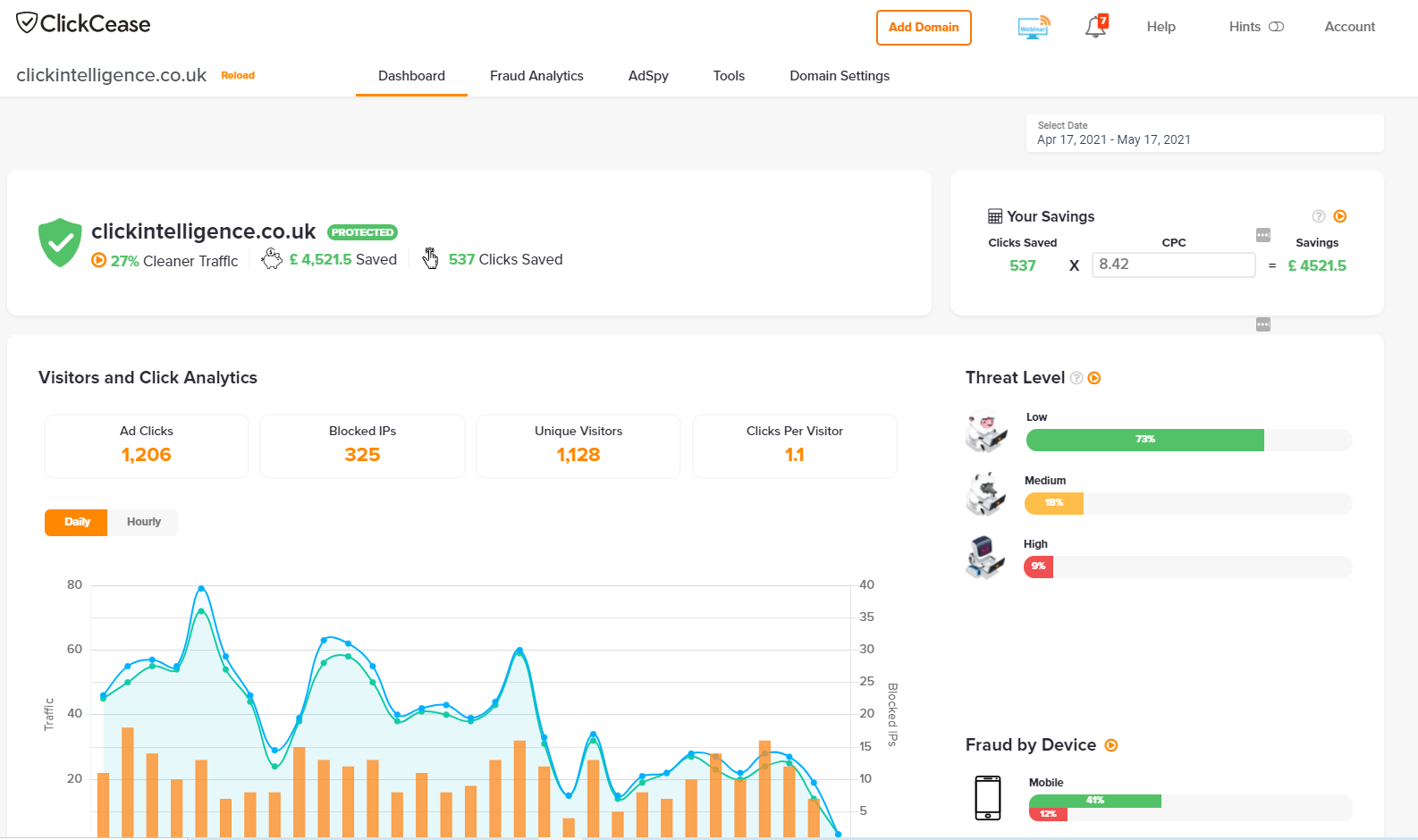The height and width of the screenshot is (840, 1418).
Task: Switch chart to Daily view
Action: (x=77, y=522)
